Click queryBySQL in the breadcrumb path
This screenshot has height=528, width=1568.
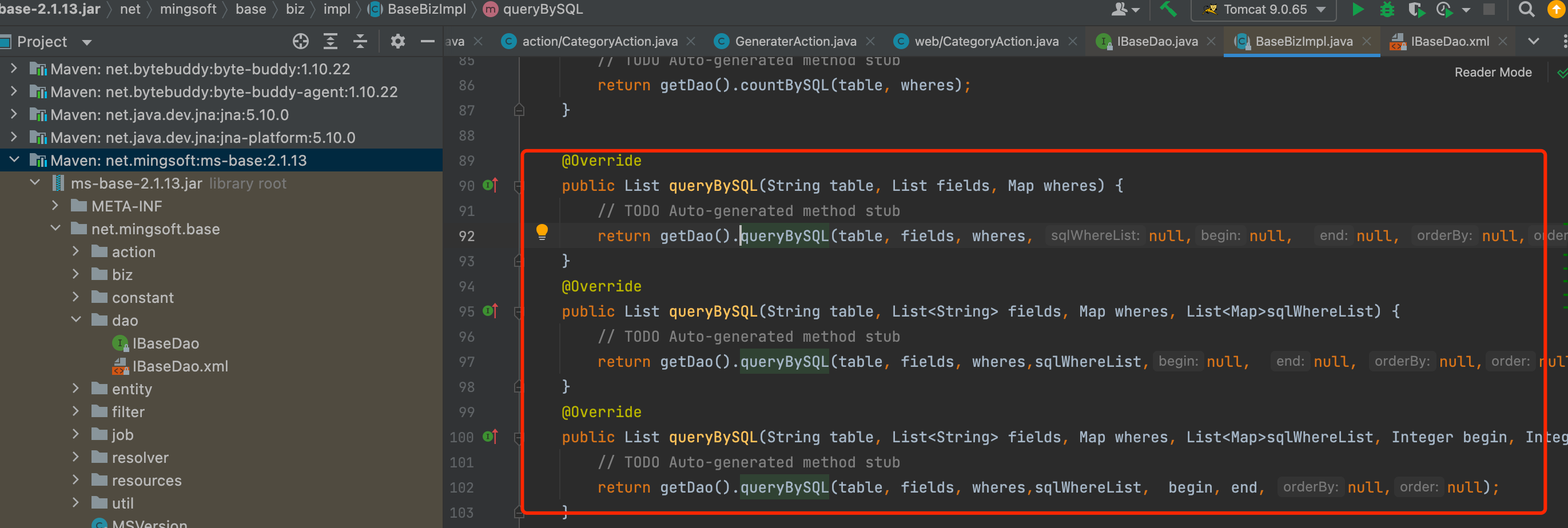tap(542, 9)
